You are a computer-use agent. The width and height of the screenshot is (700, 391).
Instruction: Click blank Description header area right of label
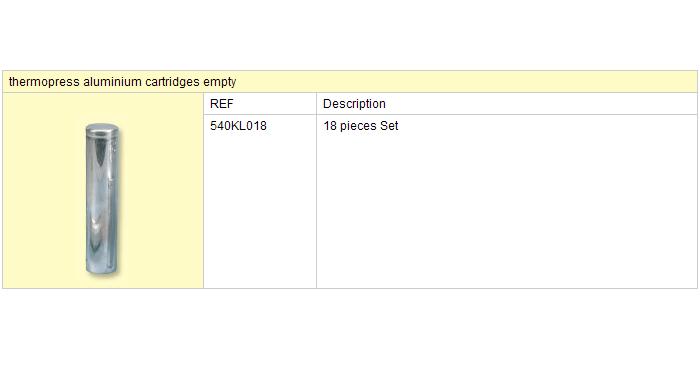click(x=540, y=104)
